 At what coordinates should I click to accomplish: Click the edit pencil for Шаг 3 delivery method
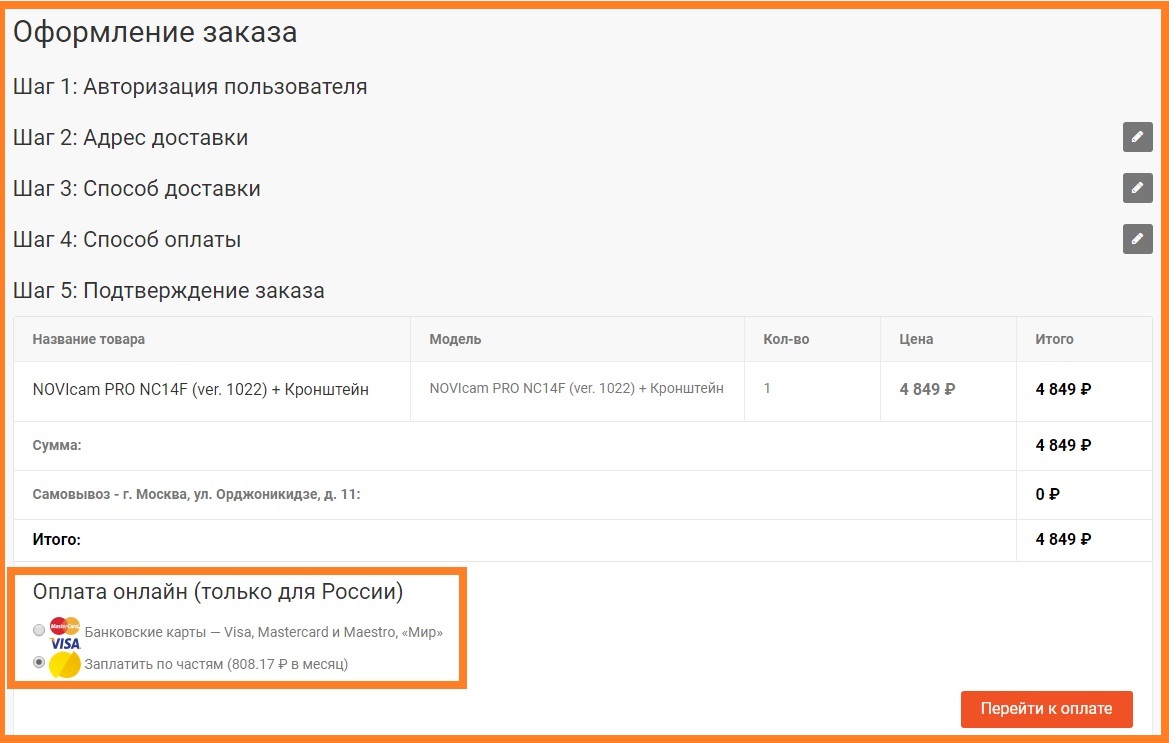(x=1137, y=188)
